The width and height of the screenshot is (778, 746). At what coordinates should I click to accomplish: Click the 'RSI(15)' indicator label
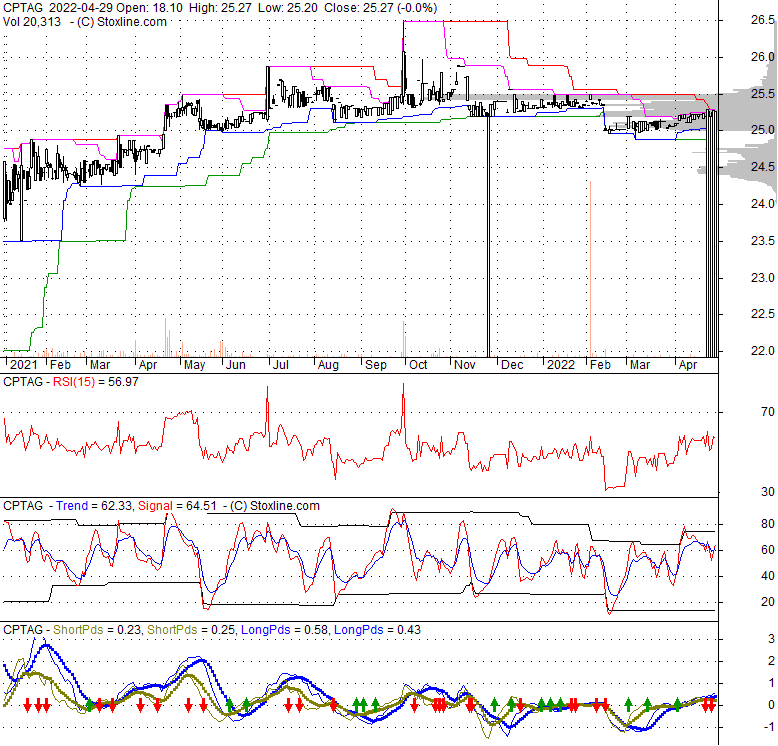click(73, 382)
